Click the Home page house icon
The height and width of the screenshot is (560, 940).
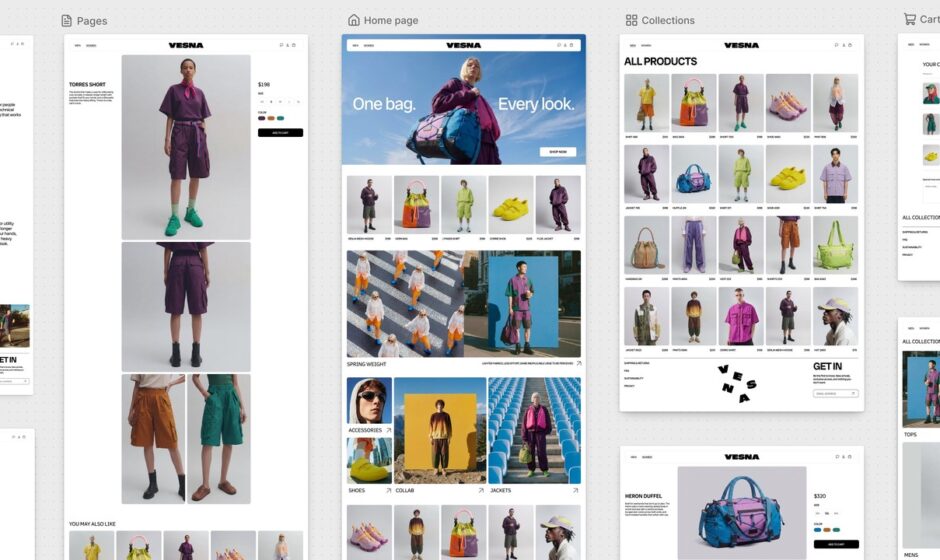354,20
